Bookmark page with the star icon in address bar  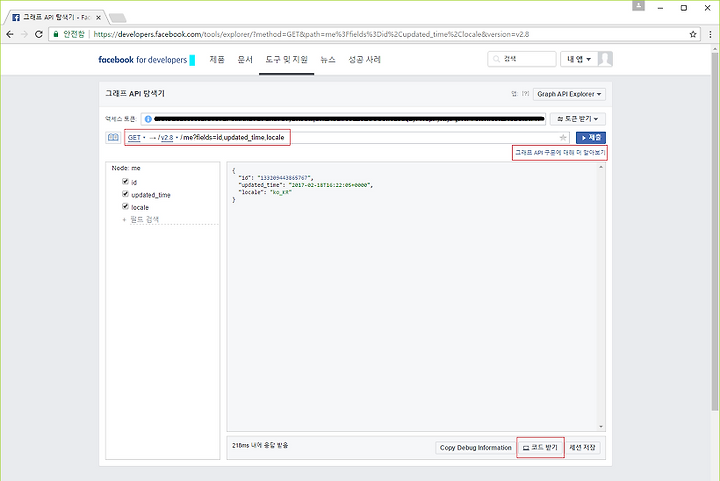[x=693, y=34]
